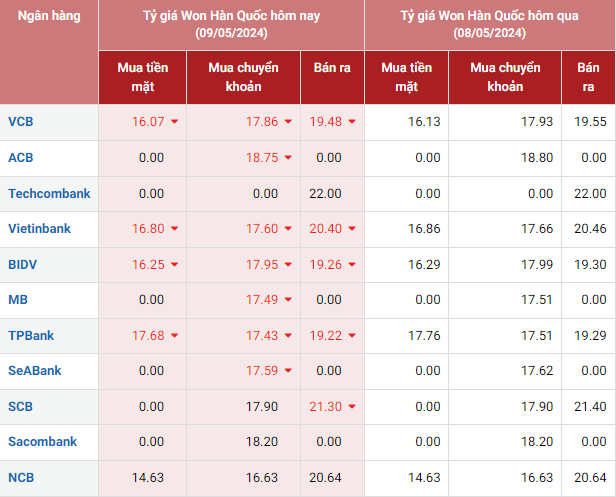Select the TPBank bank name
The width and height of the screenshot is (616, 497).
click(x=29, y=336)
